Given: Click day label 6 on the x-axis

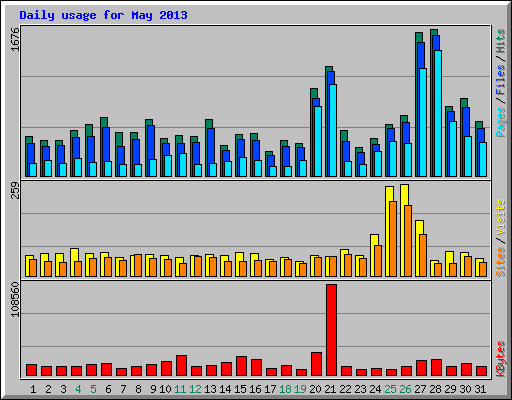Looking at the screenshot, I should tap(108, 389).
